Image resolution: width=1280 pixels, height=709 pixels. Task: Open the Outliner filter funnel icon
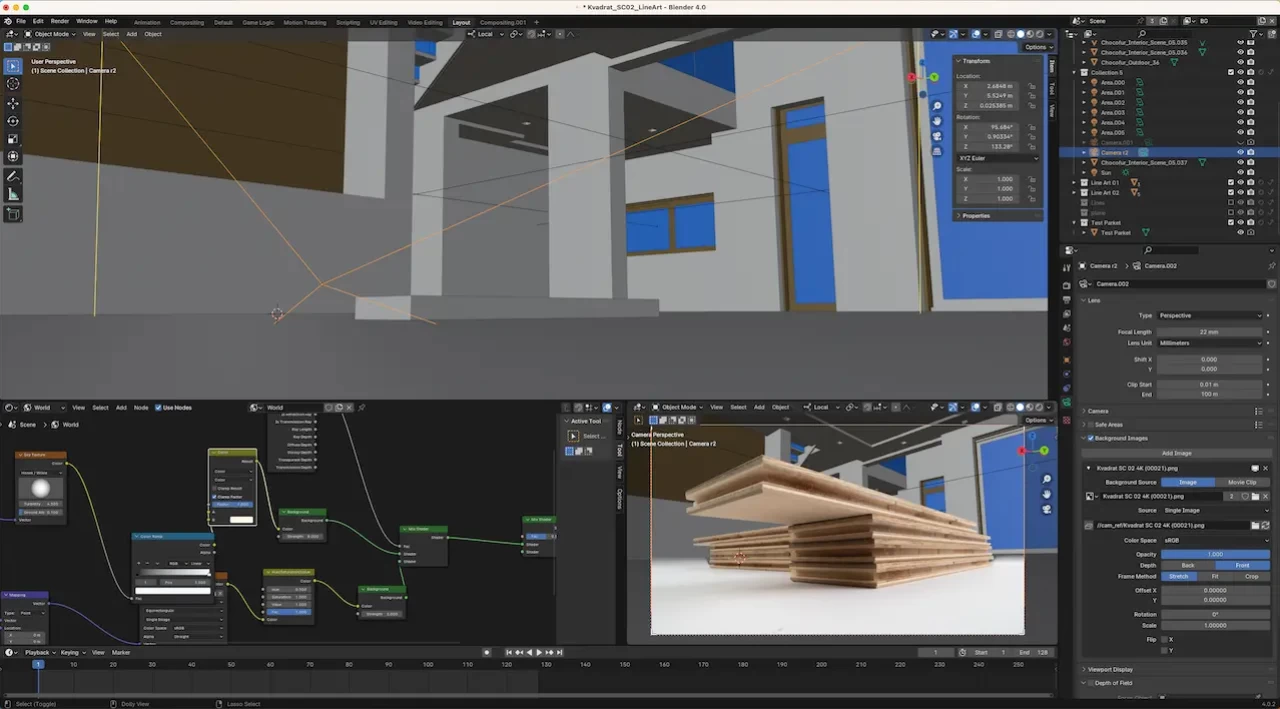tap(1252, 33)
